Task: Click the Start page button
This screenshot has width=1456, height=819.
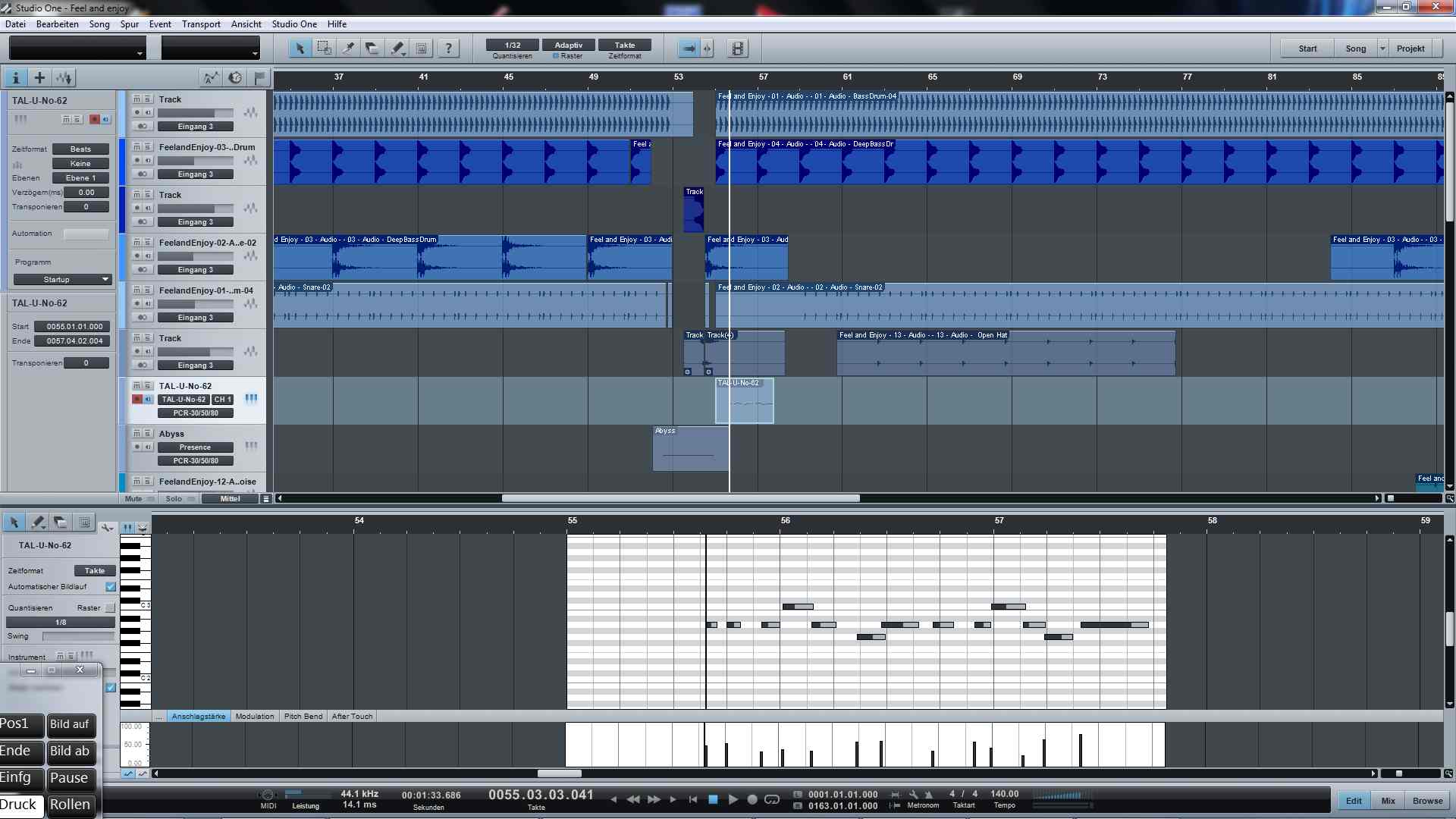Action: click(x=1307, y=49)
